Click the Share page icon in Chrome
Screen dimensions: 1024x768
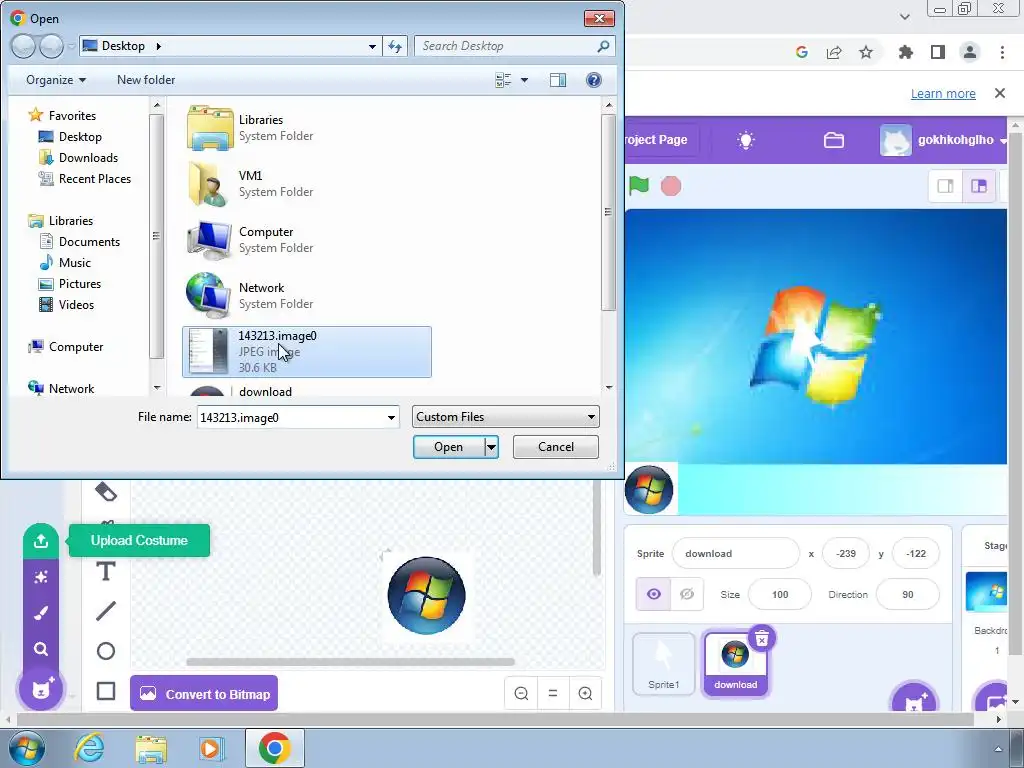coord(834,52)
